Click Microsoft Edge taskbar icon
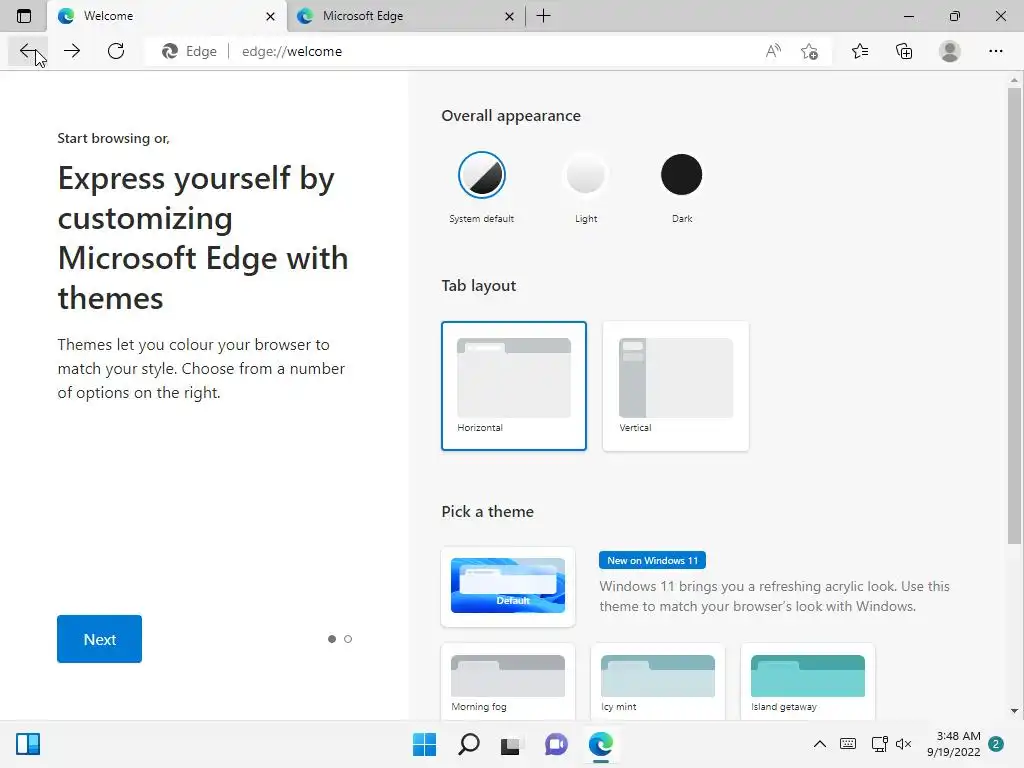Viewport: 1024px width, 768px height. (x=601, y=744)
